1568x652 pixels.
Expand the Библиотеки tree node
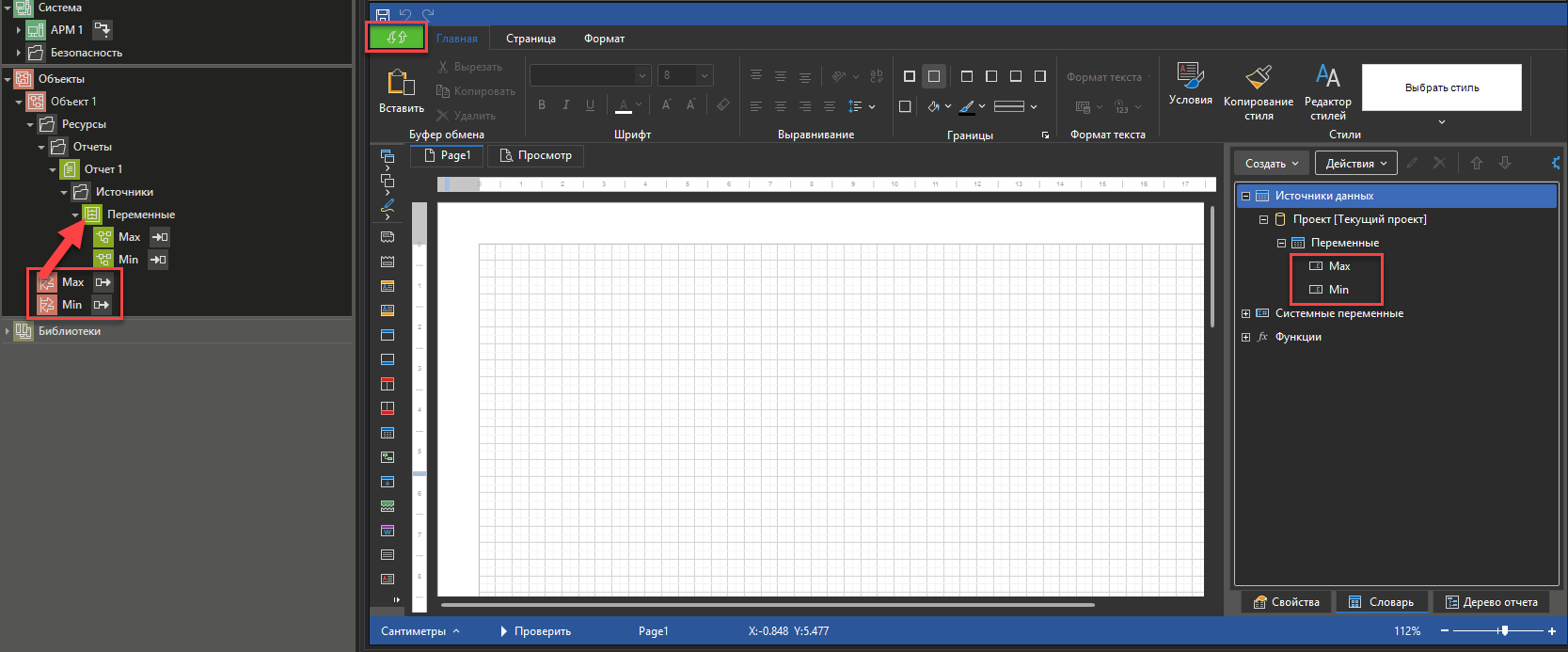8,331
